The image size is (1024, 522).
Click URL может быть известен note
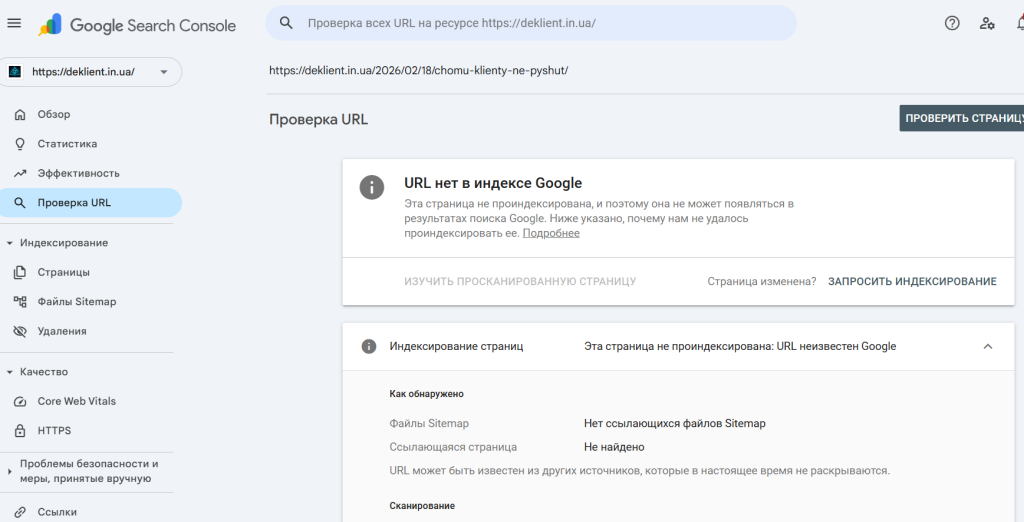pyautogui.click(x=639, y=470)
